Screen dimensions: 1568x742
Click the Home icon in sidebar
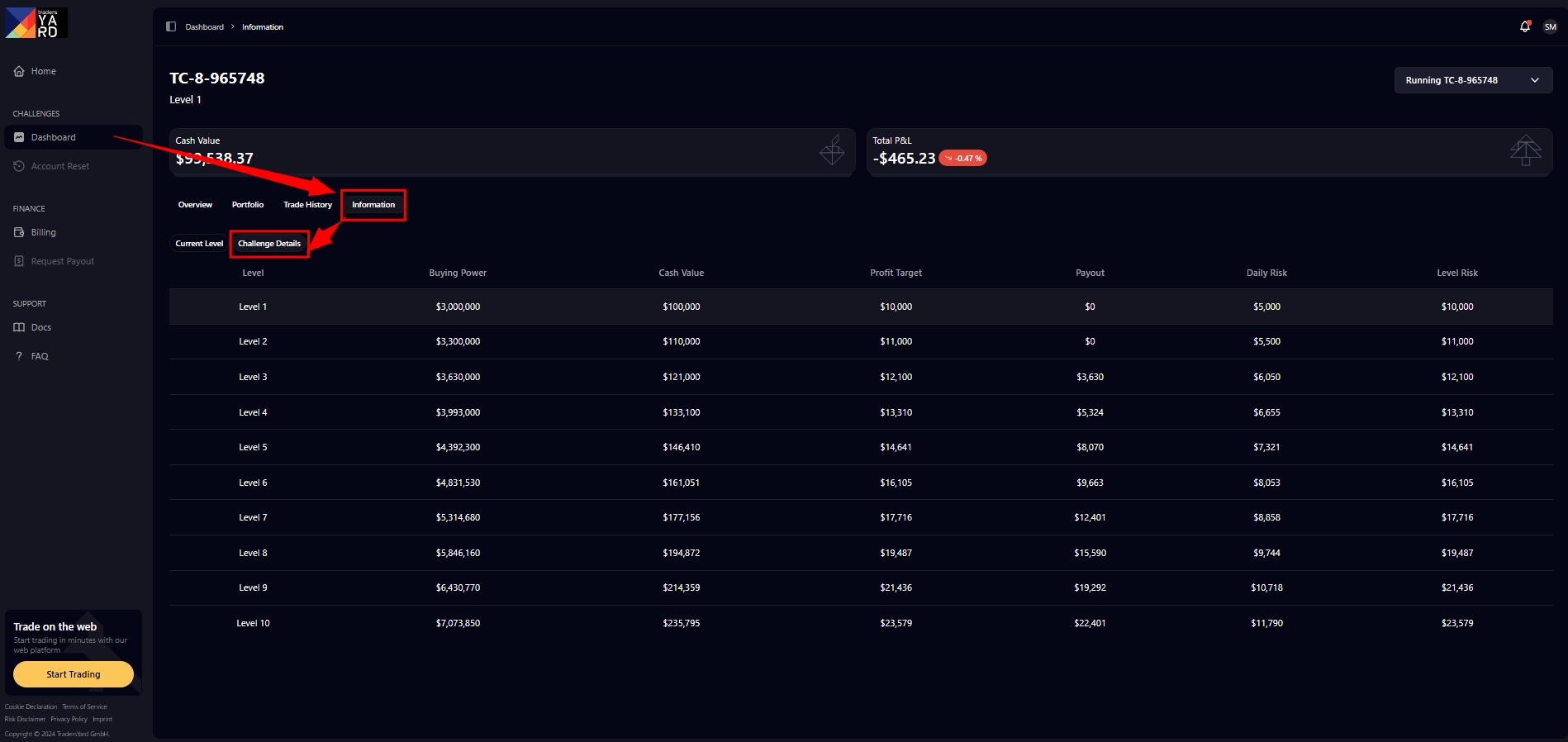tap(19, 71)
